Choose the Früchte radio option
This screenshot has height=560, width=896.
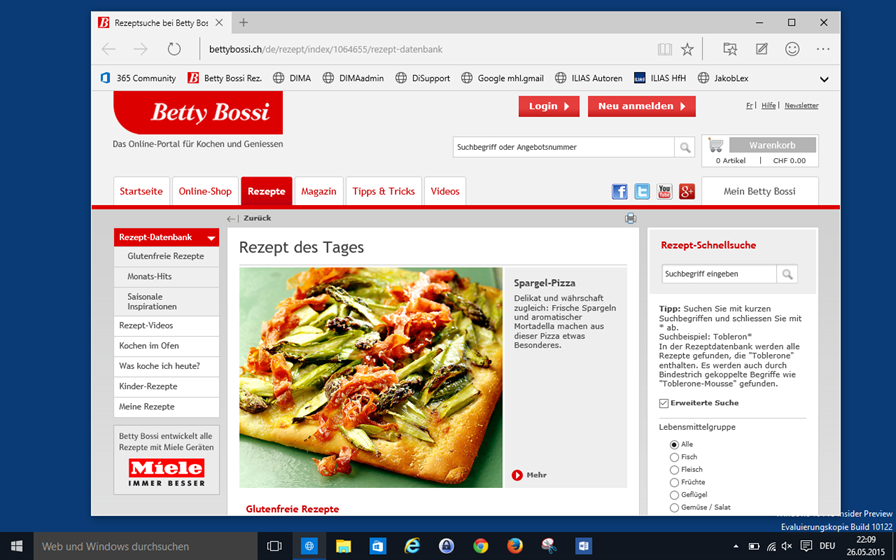674,483
